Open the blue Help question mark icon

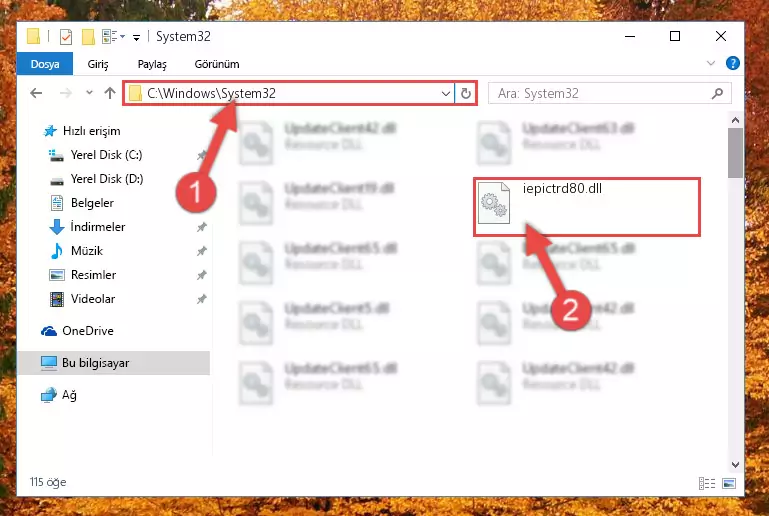733,63
